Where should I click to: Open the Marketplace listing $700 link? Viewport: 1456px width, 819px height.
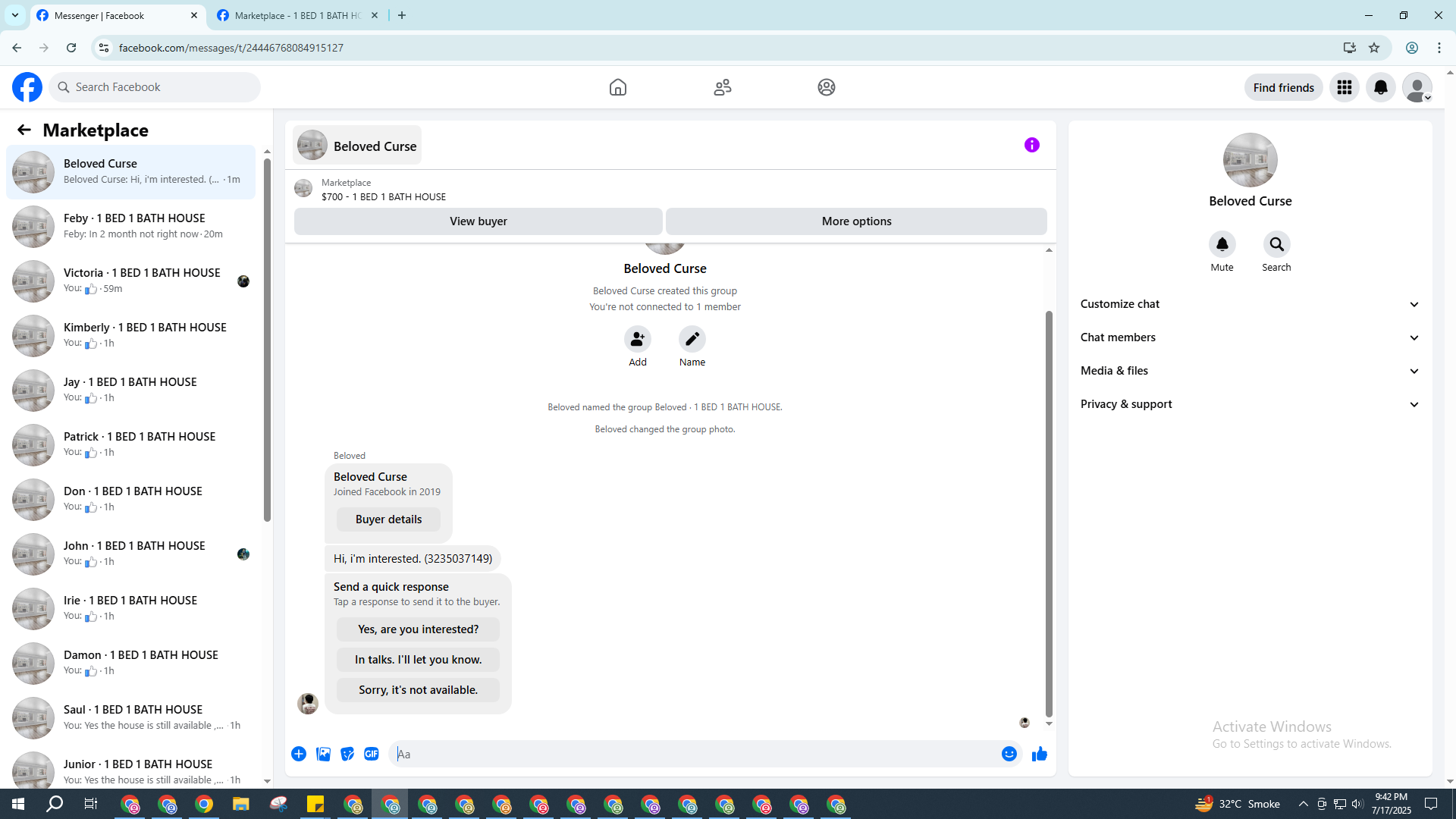pos(383,196)
